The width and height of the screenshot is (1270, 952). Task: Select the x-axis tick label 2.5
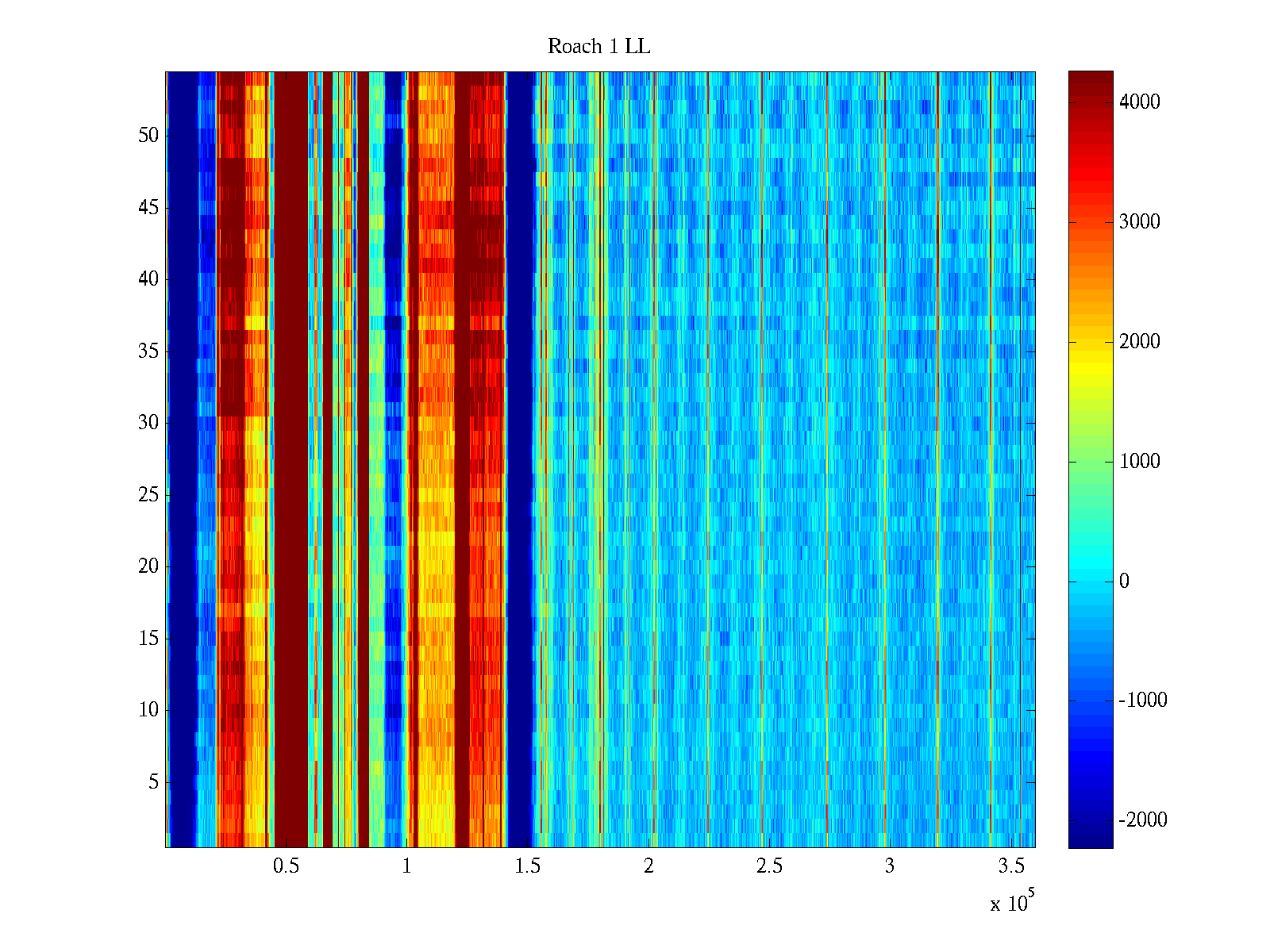(768, 866)
